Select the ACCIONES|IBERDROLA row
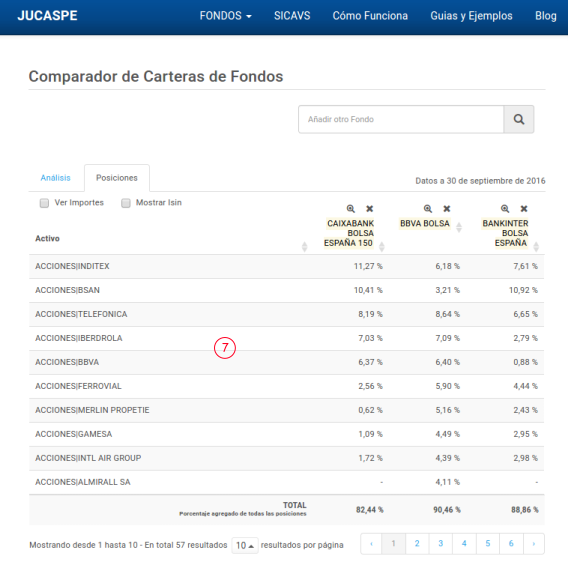 [287, 338]
